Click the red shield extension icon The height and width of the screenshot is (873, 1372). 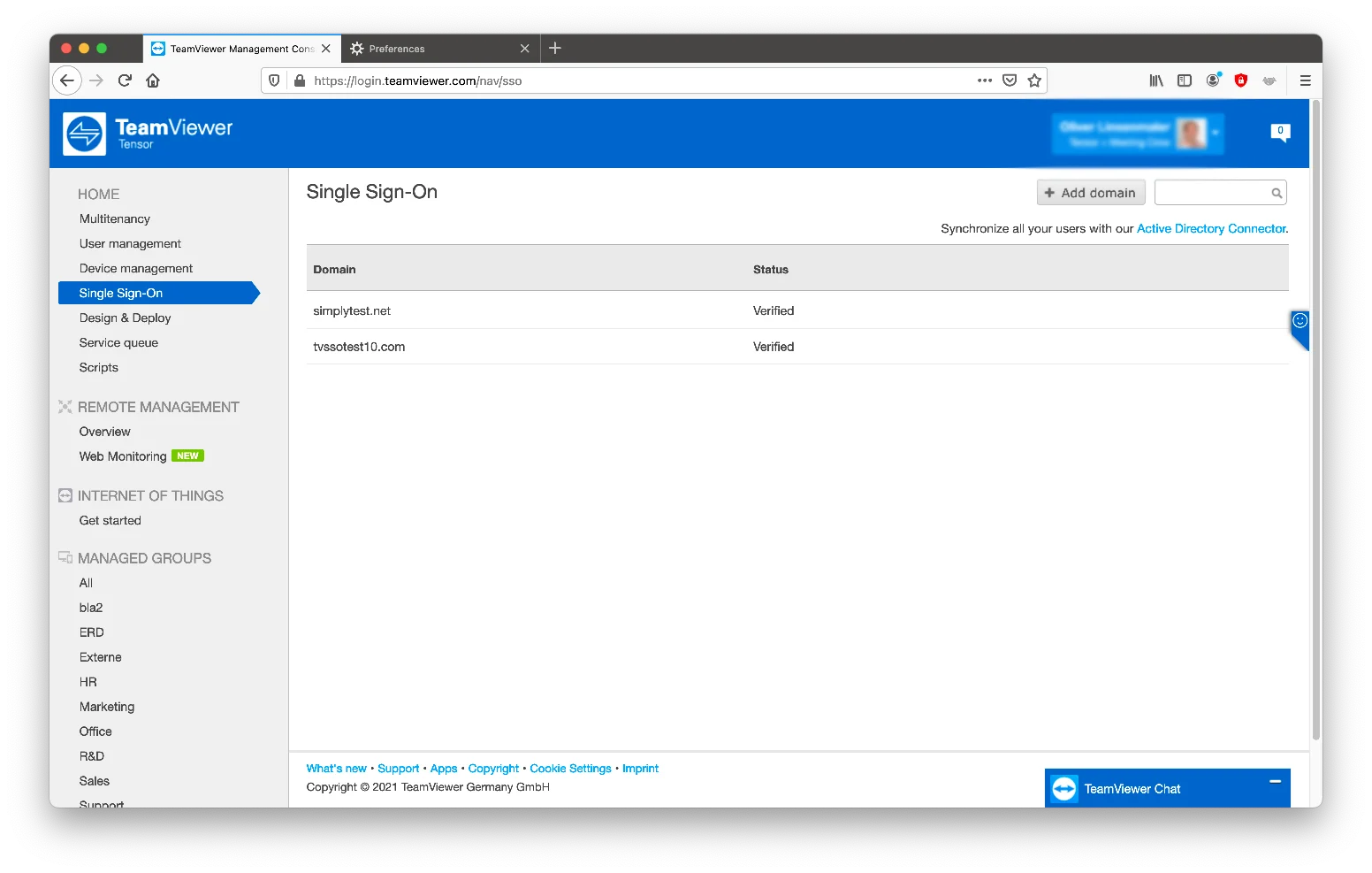coord(1241,80)
